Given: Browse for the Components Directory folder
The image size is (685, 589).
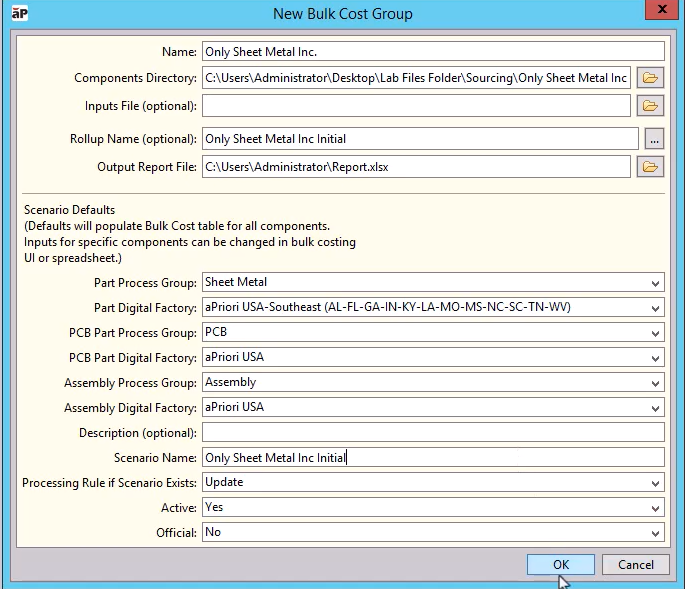Looking at the screenshot, I should point(650,78).
